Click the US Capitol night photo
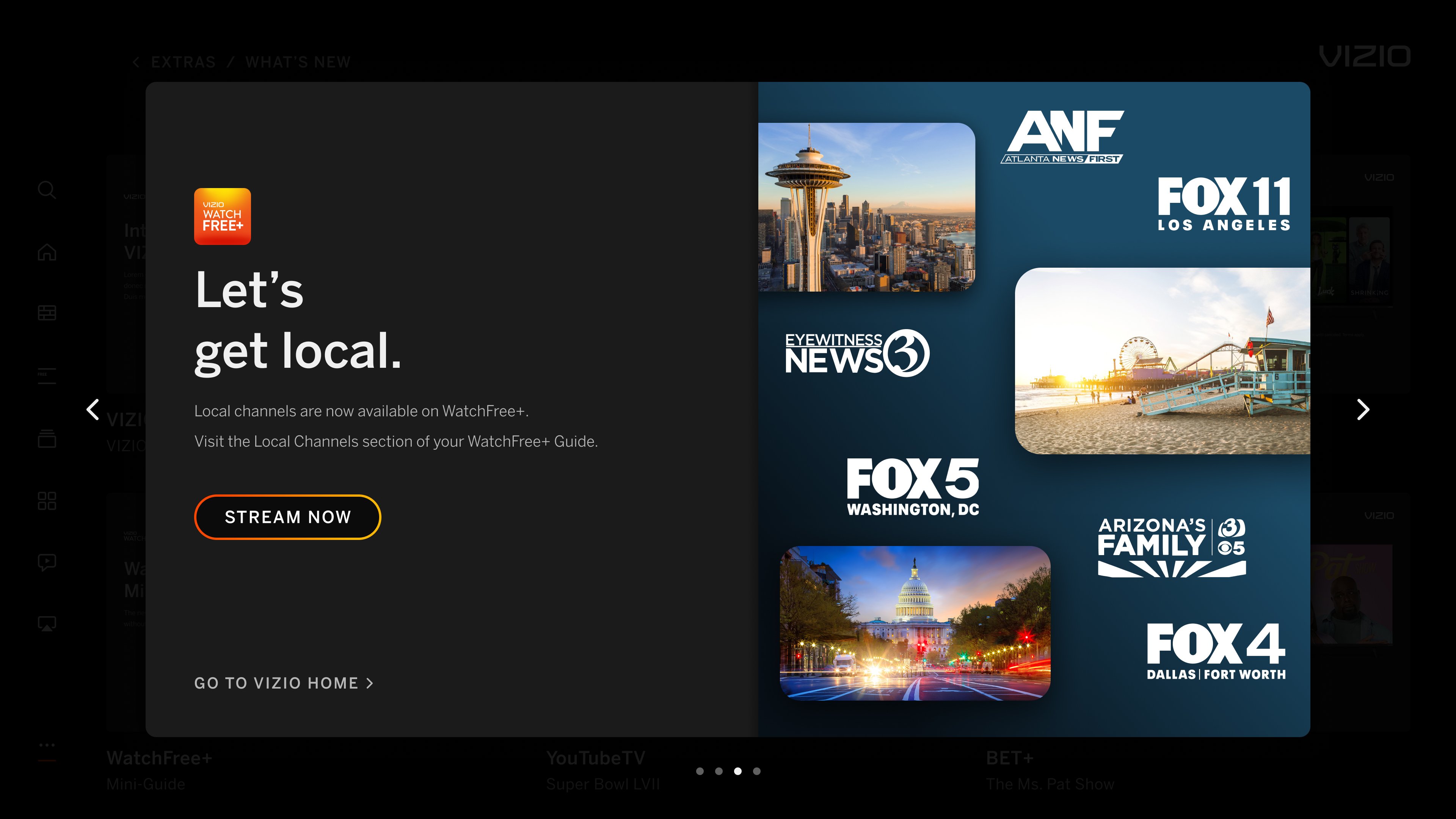The height and width of the screenshot is (819, 1456). [x=915, y=623]
